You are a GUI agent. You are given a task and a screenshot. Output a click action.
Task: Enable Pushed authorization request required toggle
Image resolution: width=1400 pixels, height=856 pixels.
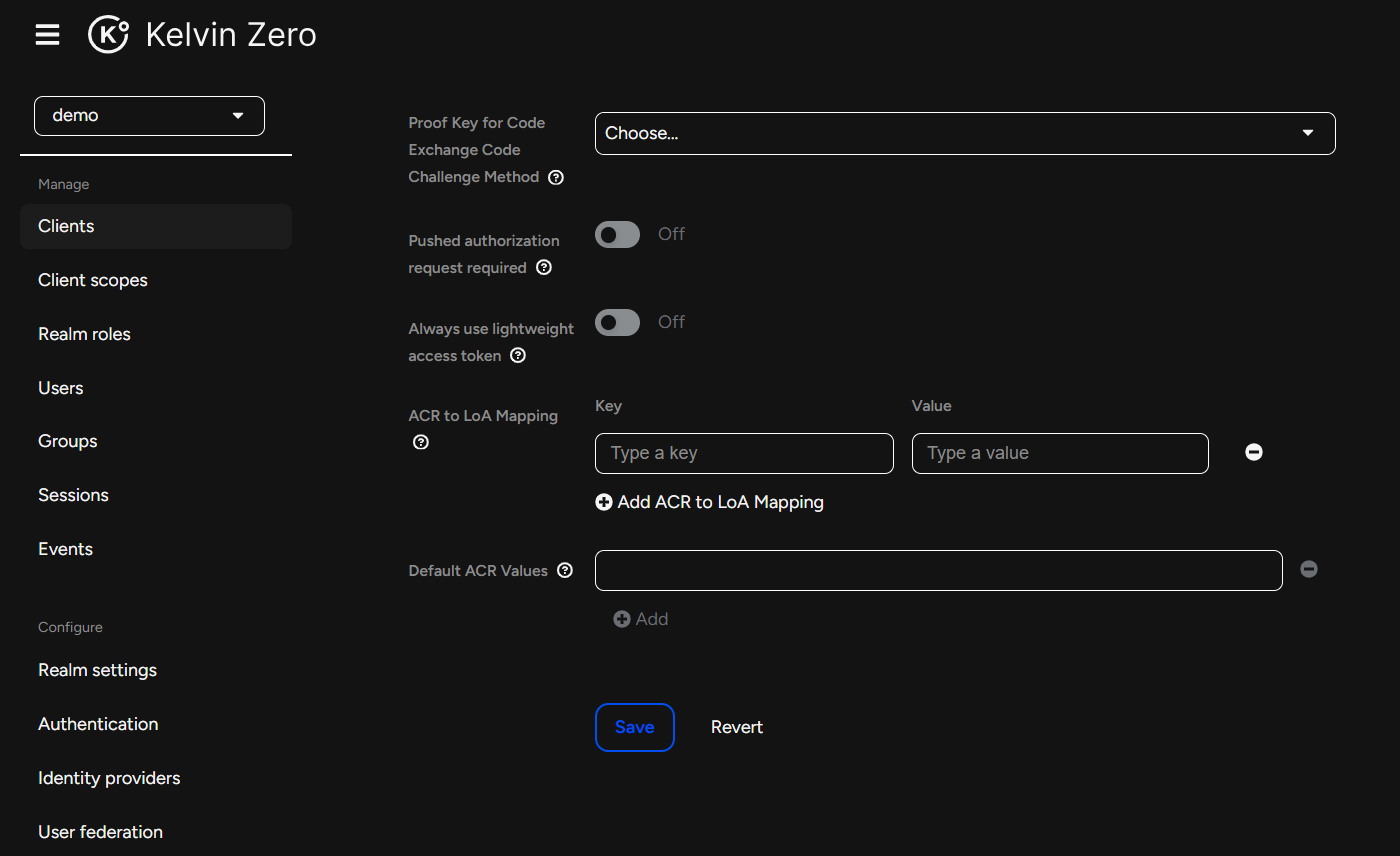pos(617,234)
